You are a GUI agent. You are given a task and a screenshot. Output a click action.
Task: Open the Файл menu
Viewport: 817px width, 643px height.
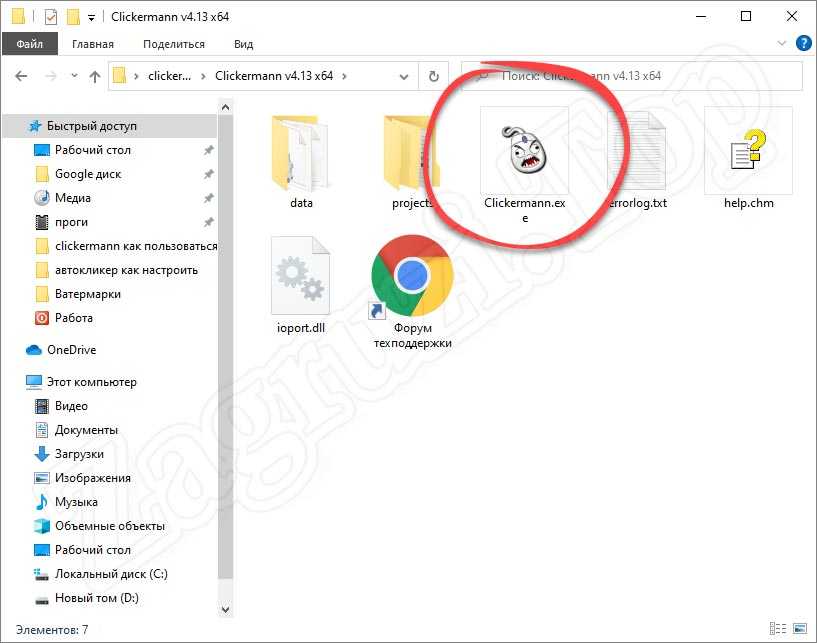click(x=29, y=44)
